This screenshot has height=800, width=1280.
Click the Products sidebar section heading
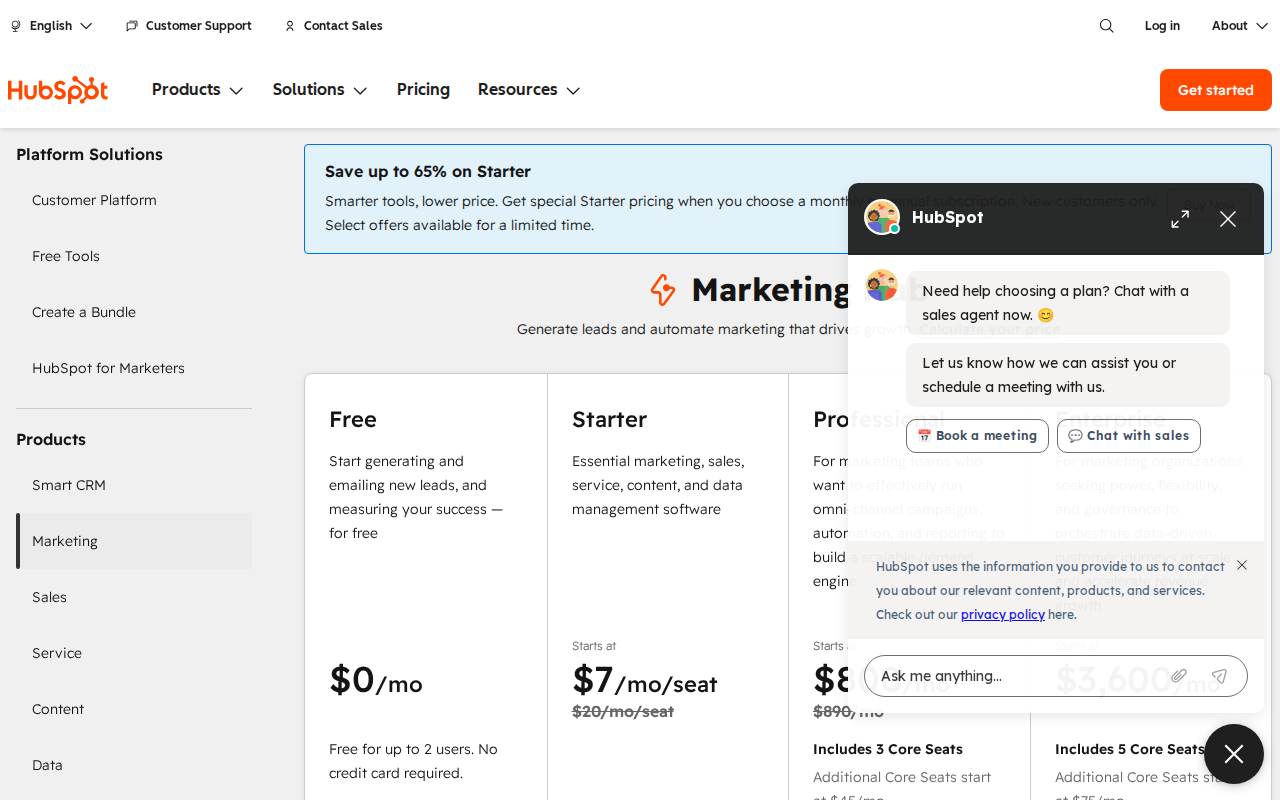(51, 439)
